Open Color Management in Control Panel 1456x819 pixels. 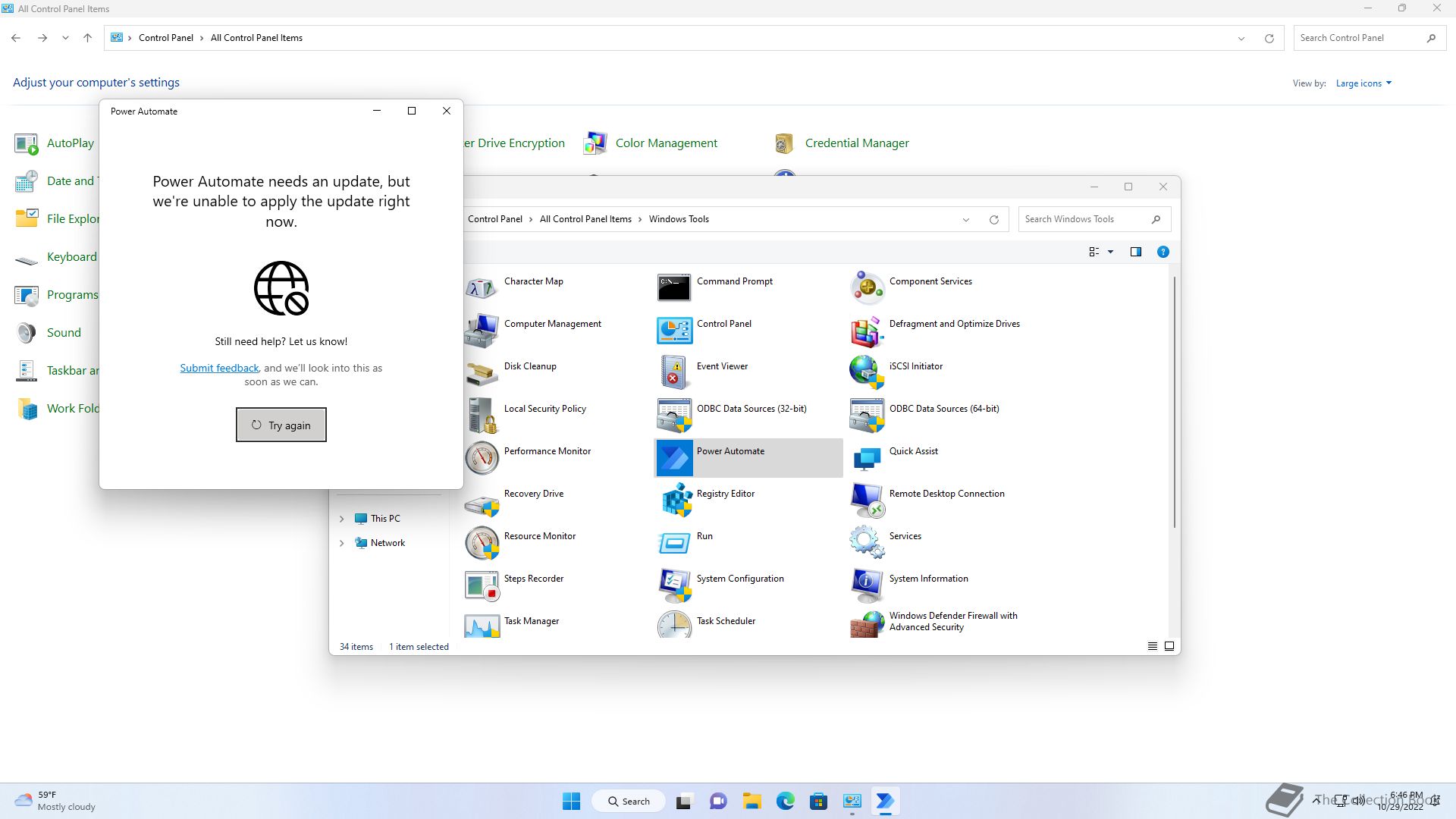point(651,143)
